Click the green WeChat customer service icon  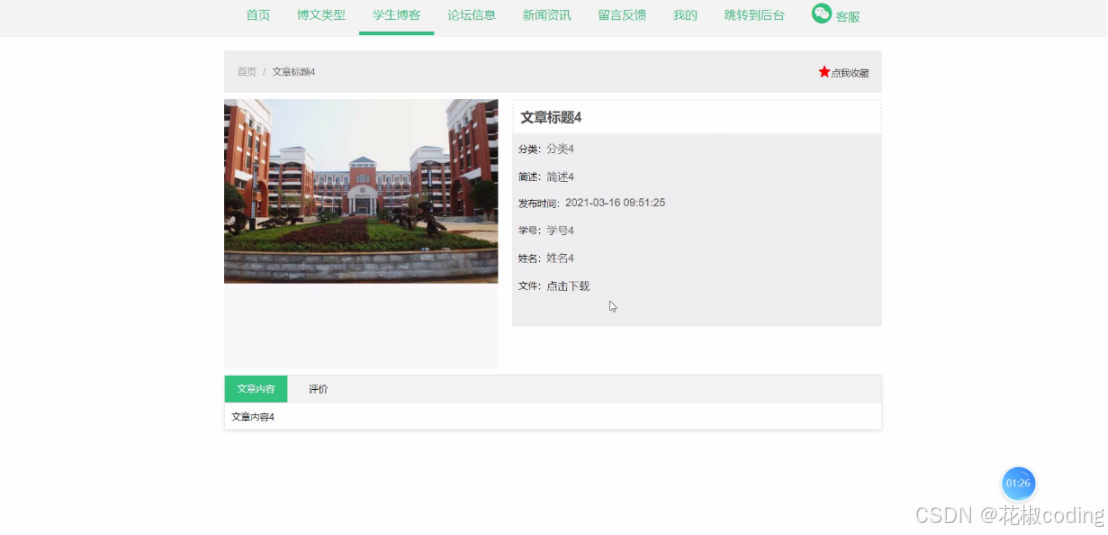[x=821, y=13]
